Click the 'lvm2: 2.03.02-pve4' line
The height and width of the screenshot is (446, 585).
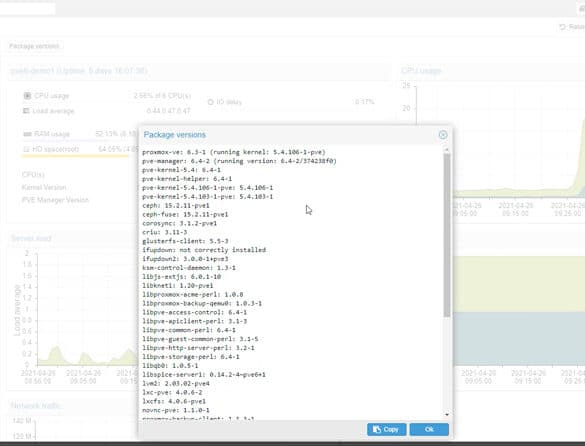click(x=176, y=383)
